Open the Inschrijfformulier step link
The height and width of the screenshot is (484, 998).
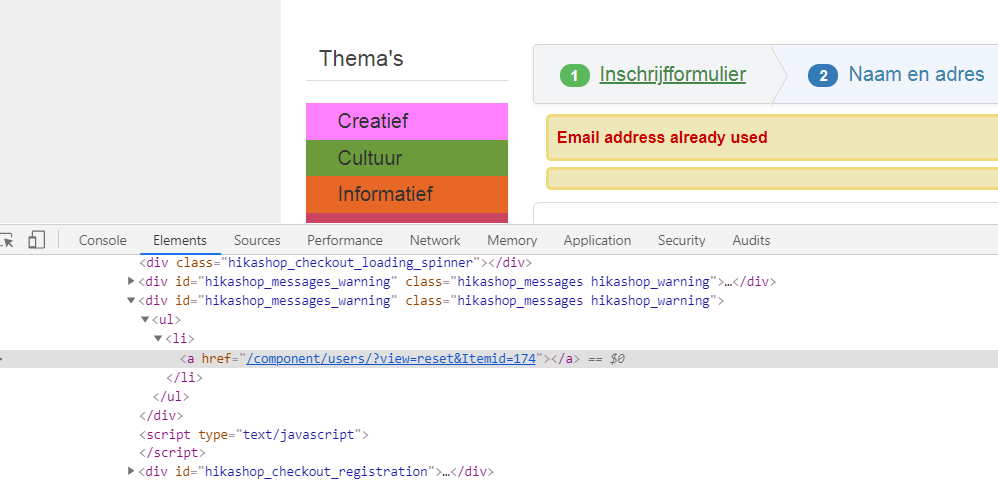(673, 75)
